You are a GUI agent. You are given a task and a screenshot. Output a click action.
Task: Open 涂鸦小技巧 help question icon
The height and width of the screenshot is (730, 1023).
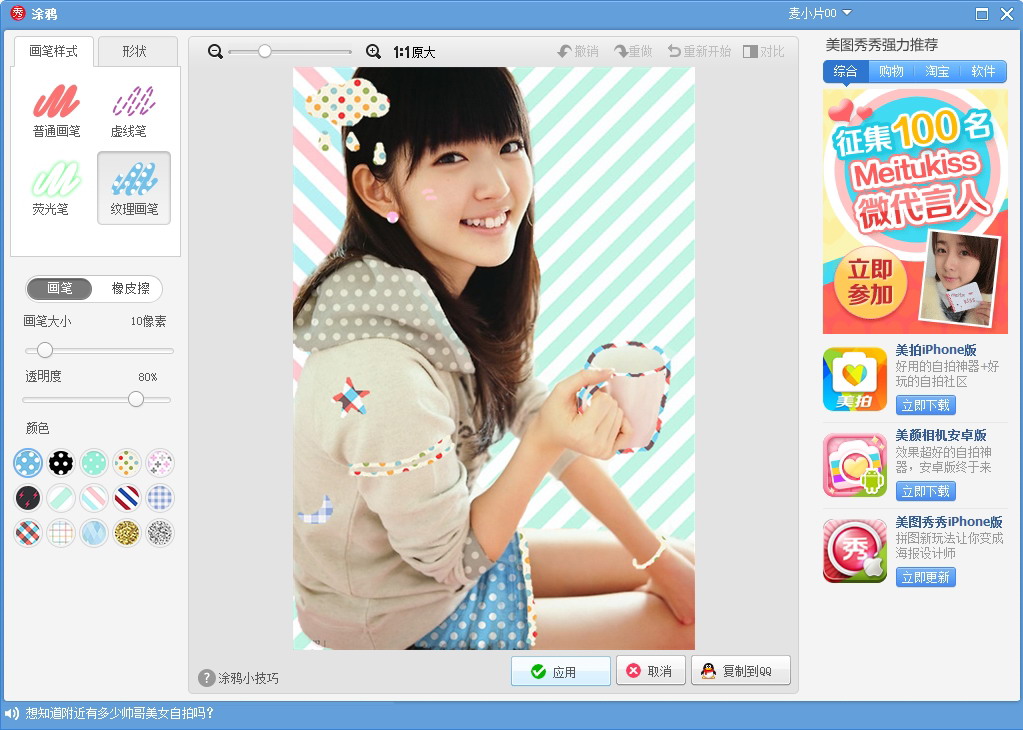tap(206, 678)
